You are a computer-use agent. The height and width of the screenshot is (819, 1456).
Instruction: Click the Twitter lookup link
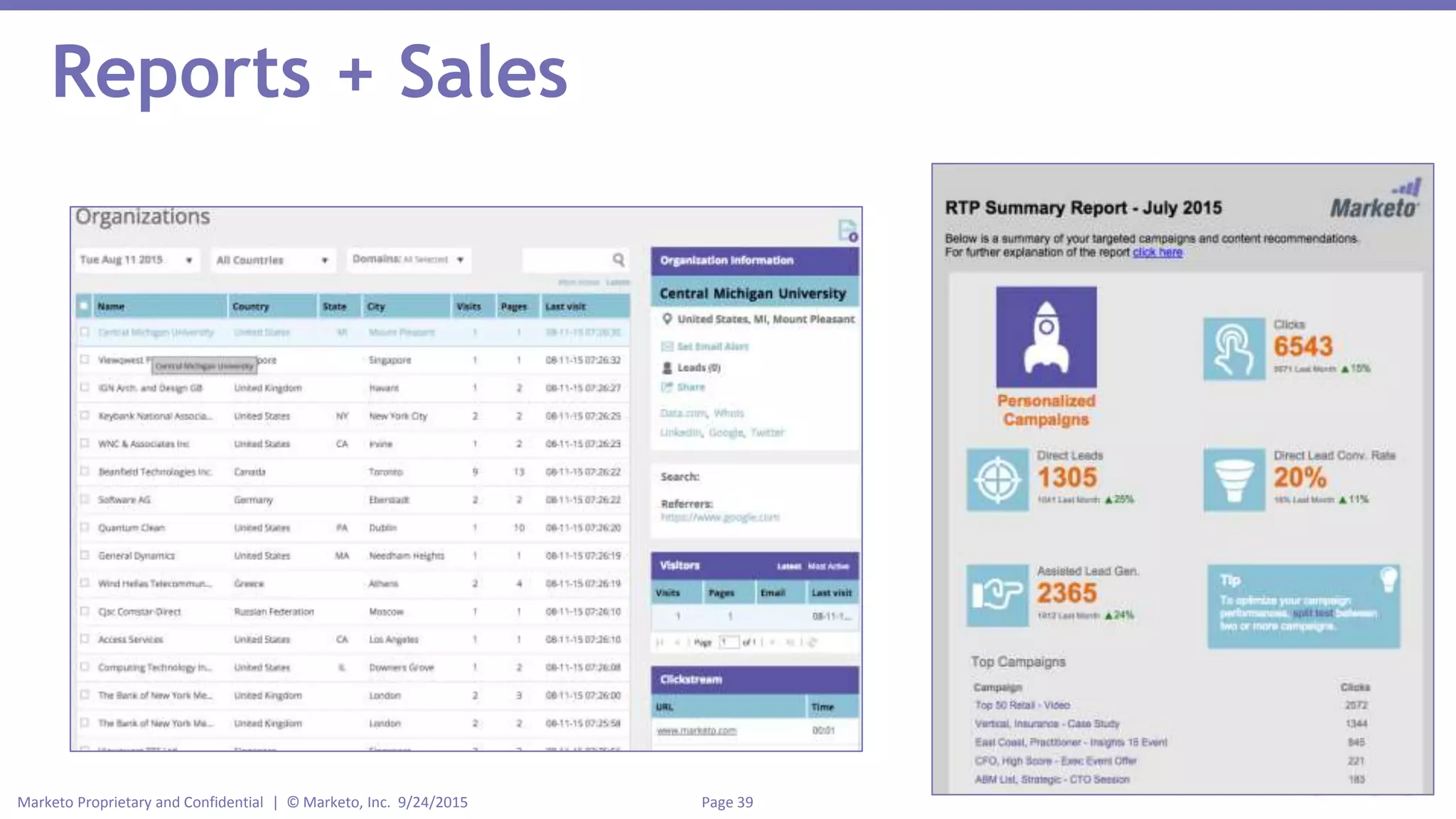[767, 432]
